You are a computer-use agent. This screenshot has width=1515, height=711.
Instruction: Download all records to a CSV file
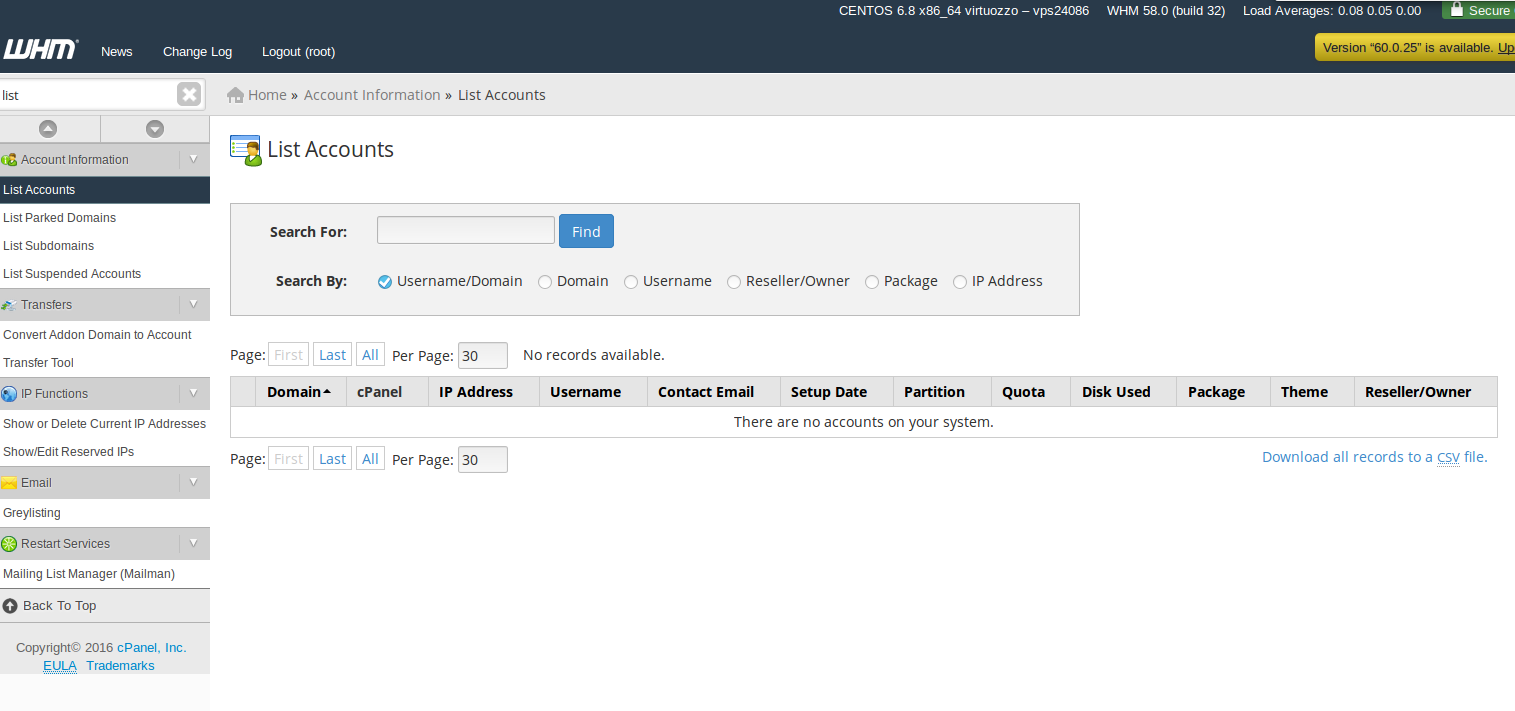point(1374,457)
